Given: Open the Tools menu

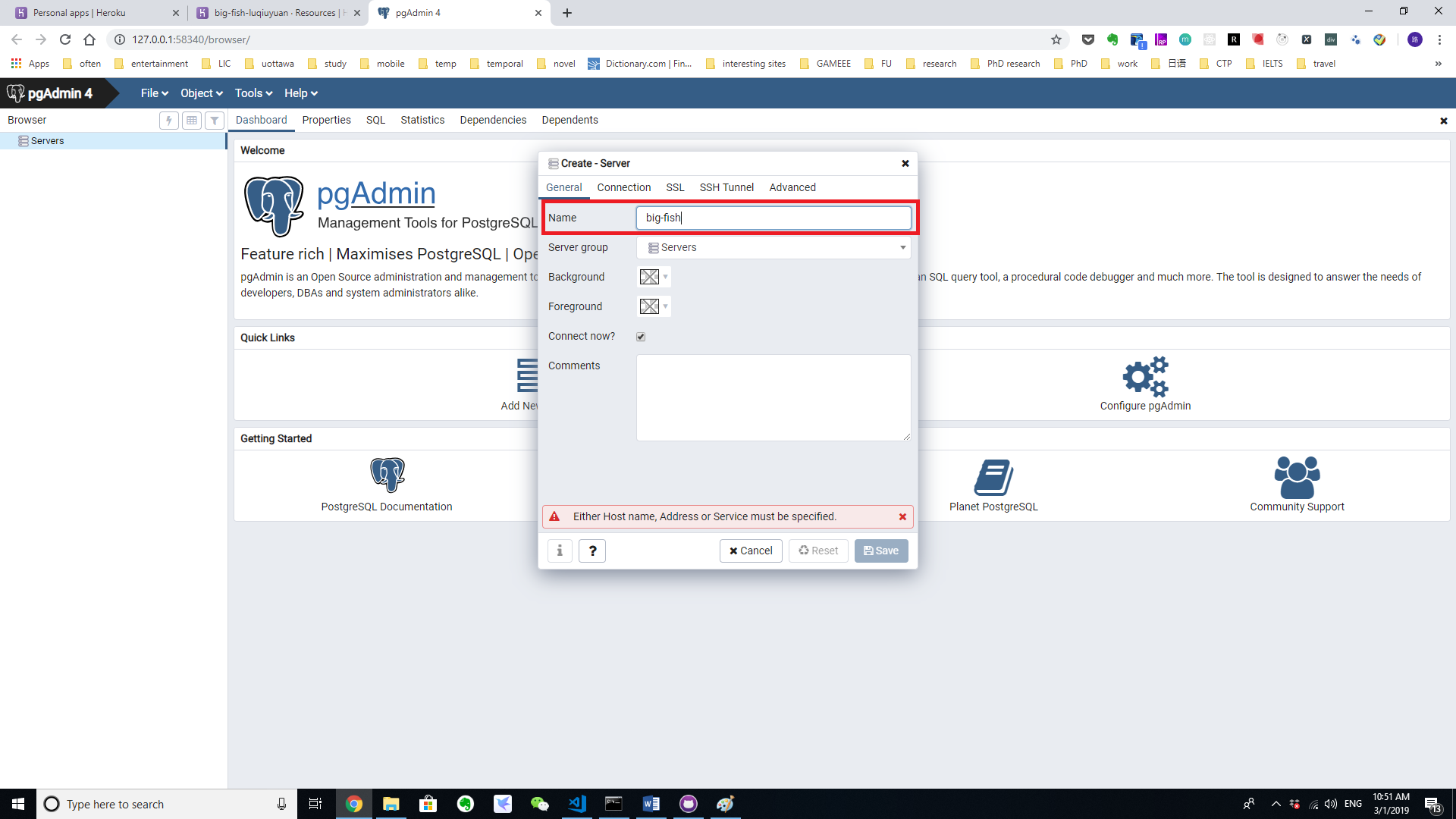Looking at the screenshot, I should [x=253, y=93].
